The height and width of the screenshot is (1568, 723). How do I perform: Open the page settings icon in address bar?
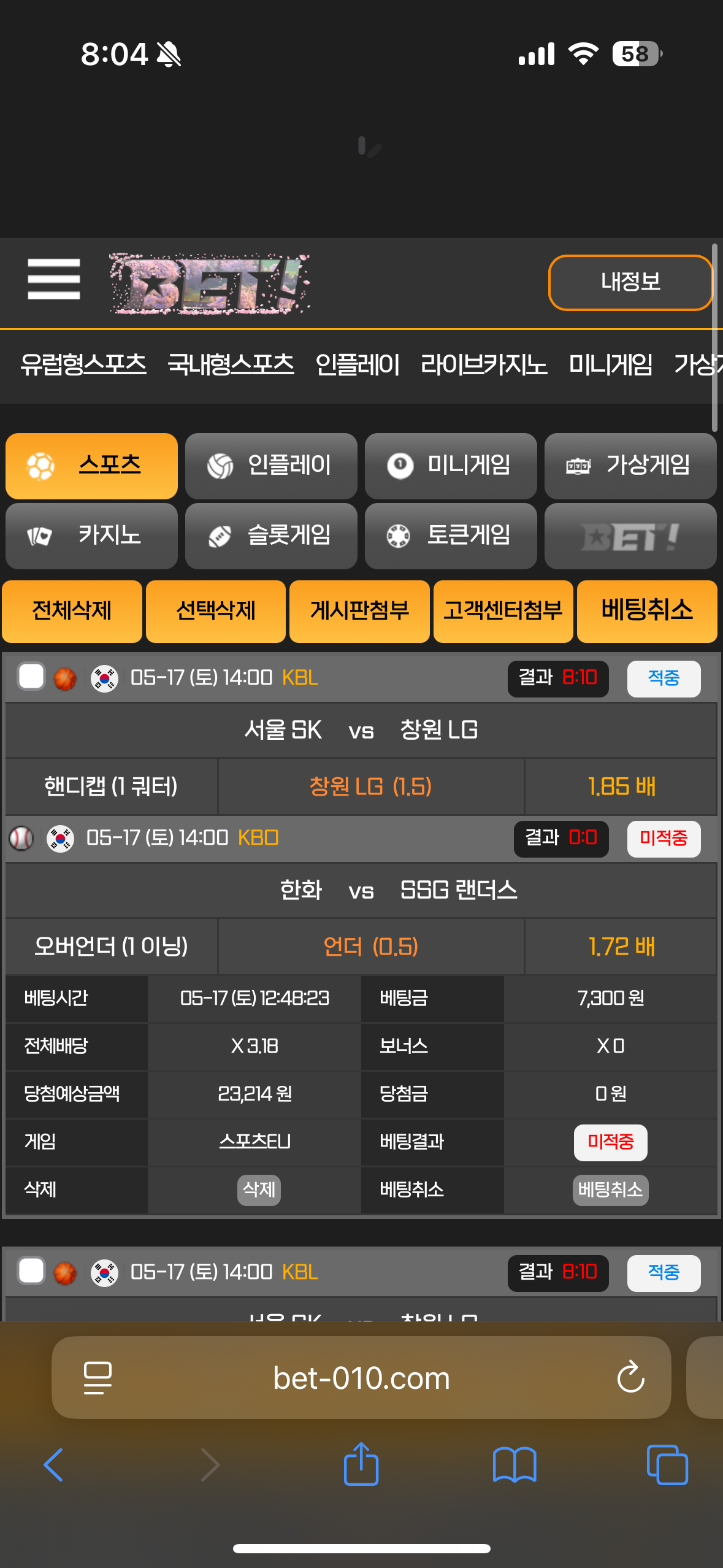pos(98,1378)
